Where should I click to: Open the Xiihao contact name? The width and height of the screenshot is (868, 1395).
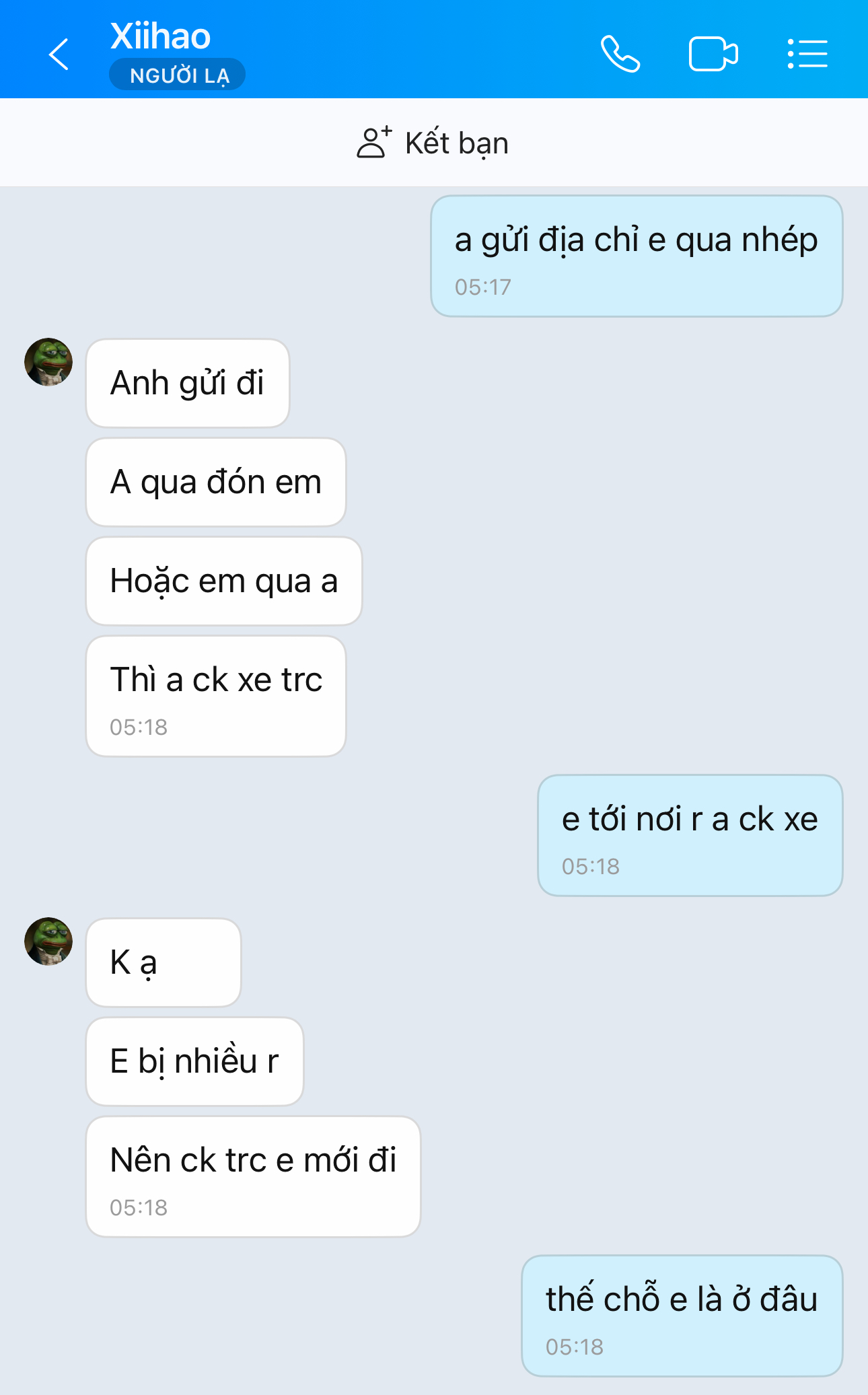click(x=160, y=36)
